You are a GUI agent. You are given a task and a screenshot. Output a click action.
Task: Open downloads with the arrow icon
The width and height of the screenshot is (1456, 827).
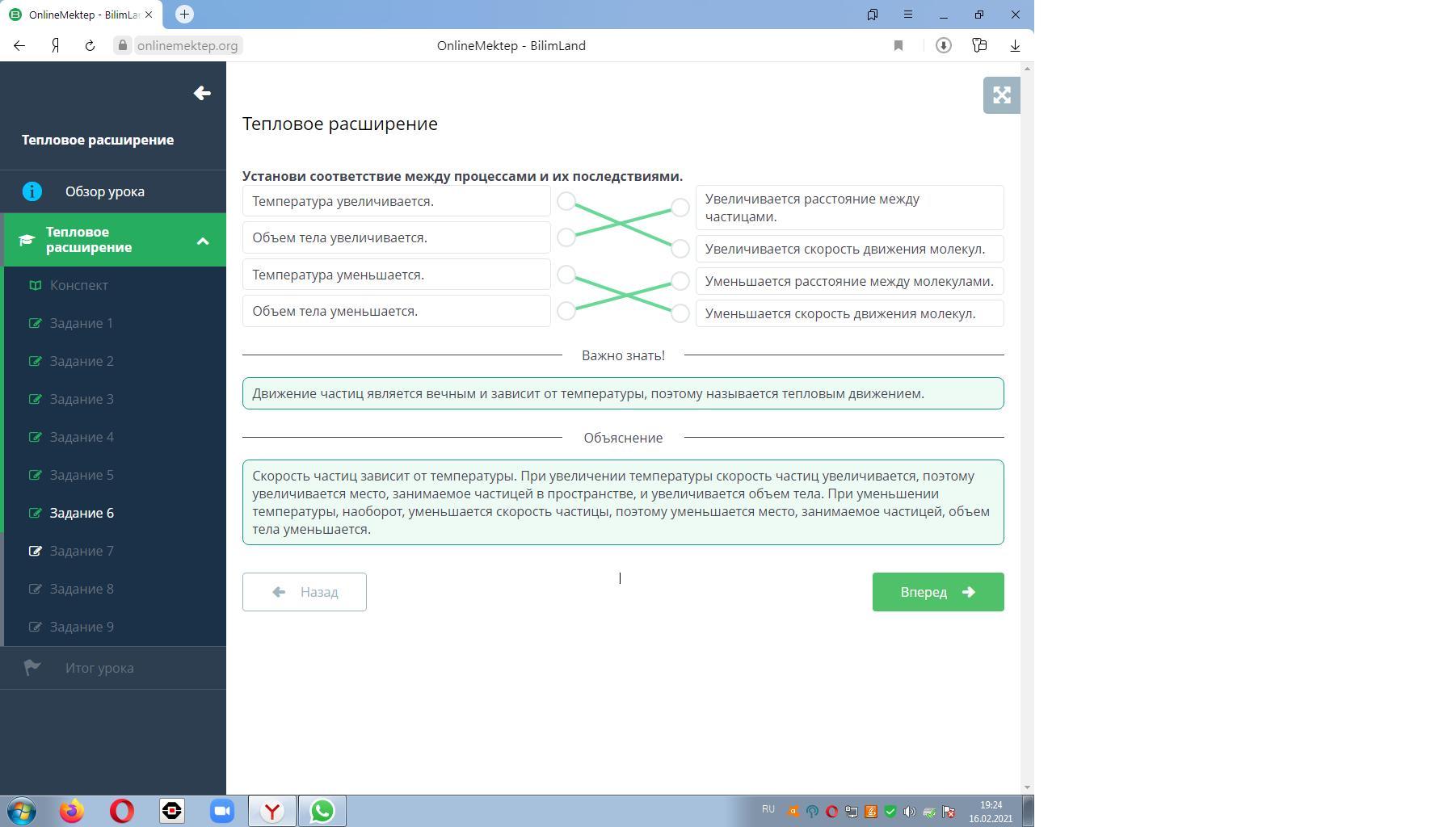pos(1015,45)
